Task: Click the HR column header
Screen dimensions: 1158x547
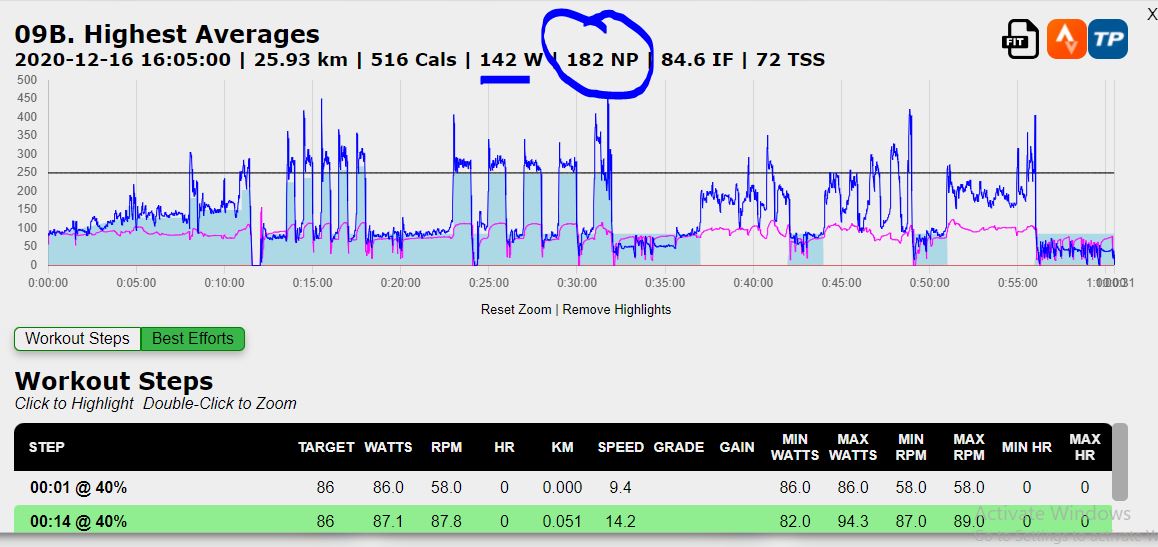Action: 504,447
